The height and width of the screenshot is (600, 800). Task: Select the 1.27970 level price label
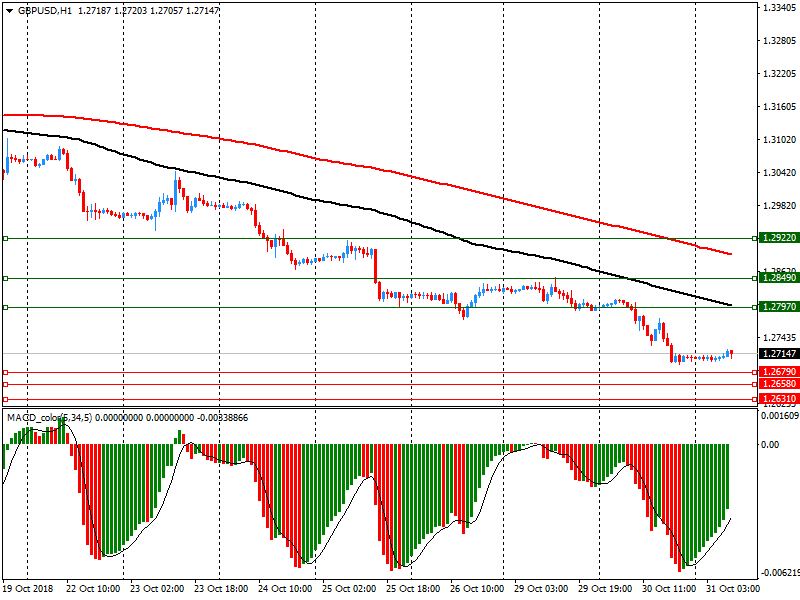pyautogui.click(x=778, y=307)
